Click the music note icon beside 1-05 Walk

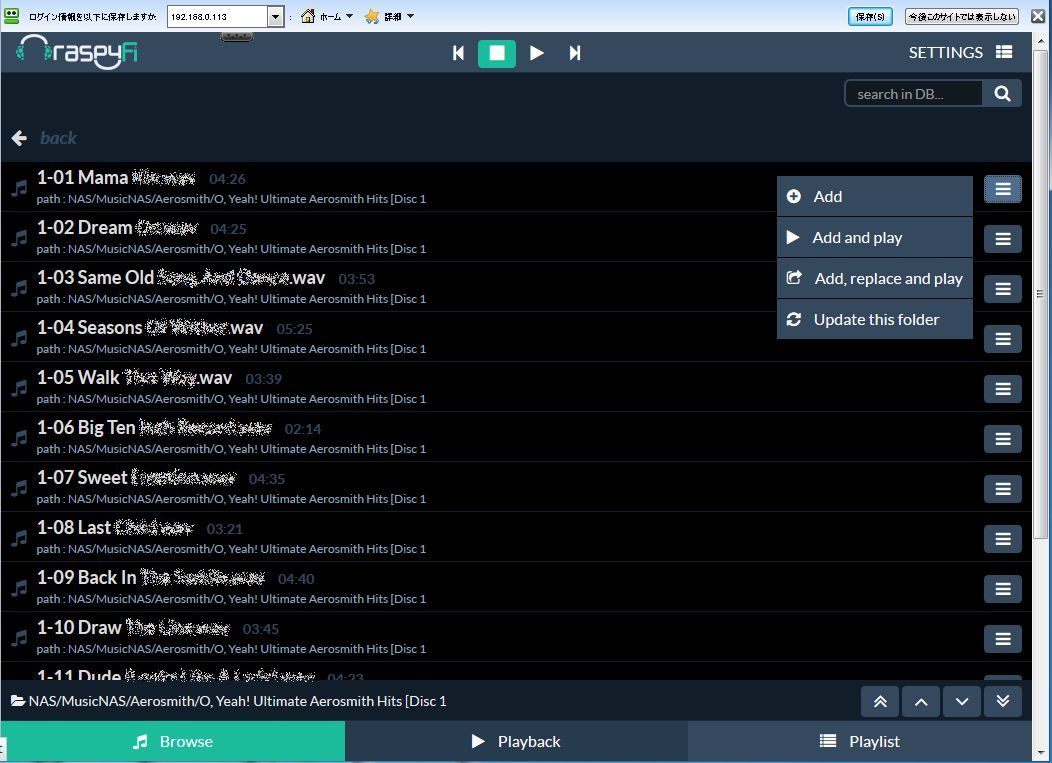point(19,389)
